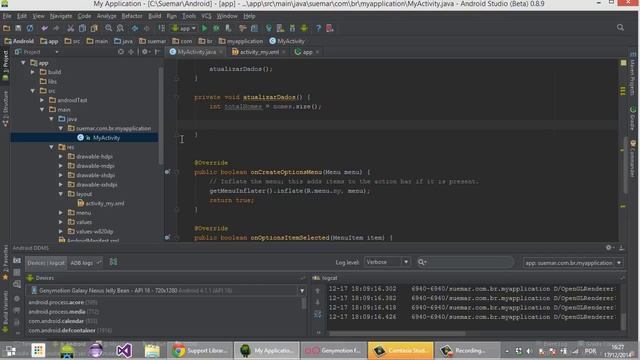
Task: Toggle the Favorites side tool window
Action: 5,262
